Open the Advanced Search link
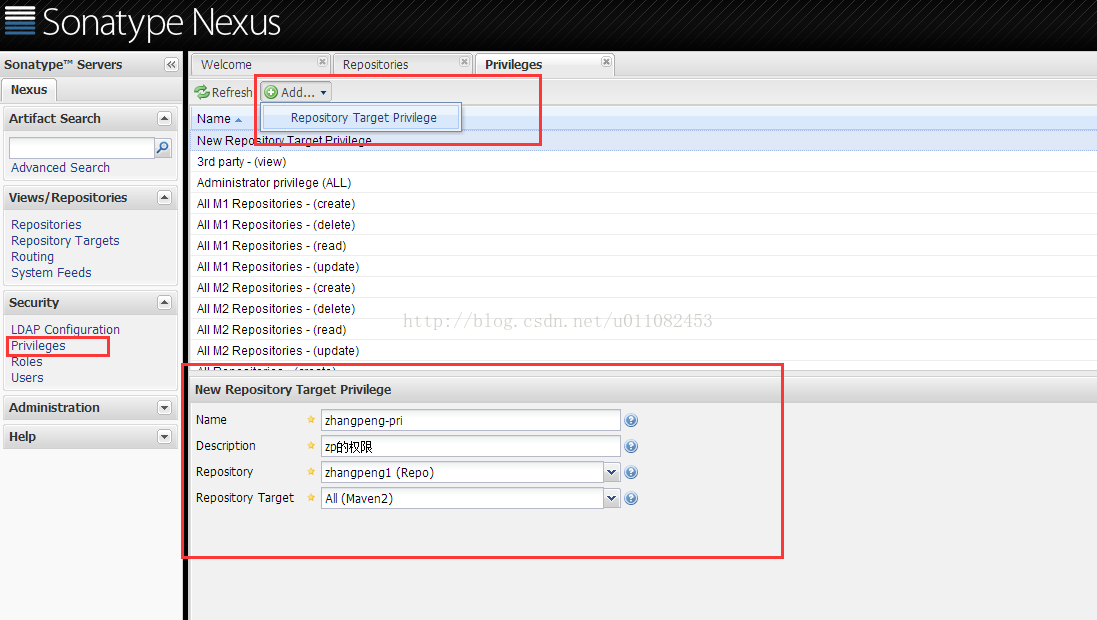1097x620 pixels. coord(60,168)
